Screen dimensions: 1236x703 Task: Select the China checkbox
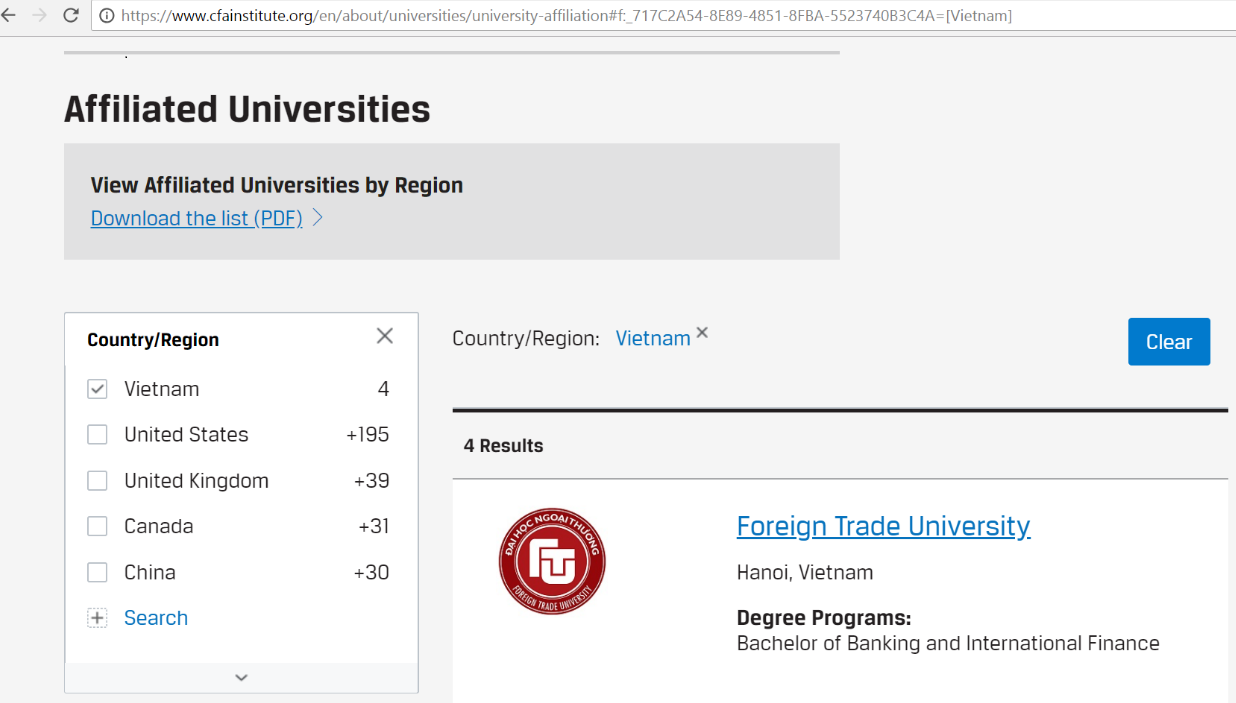(97, 573)
